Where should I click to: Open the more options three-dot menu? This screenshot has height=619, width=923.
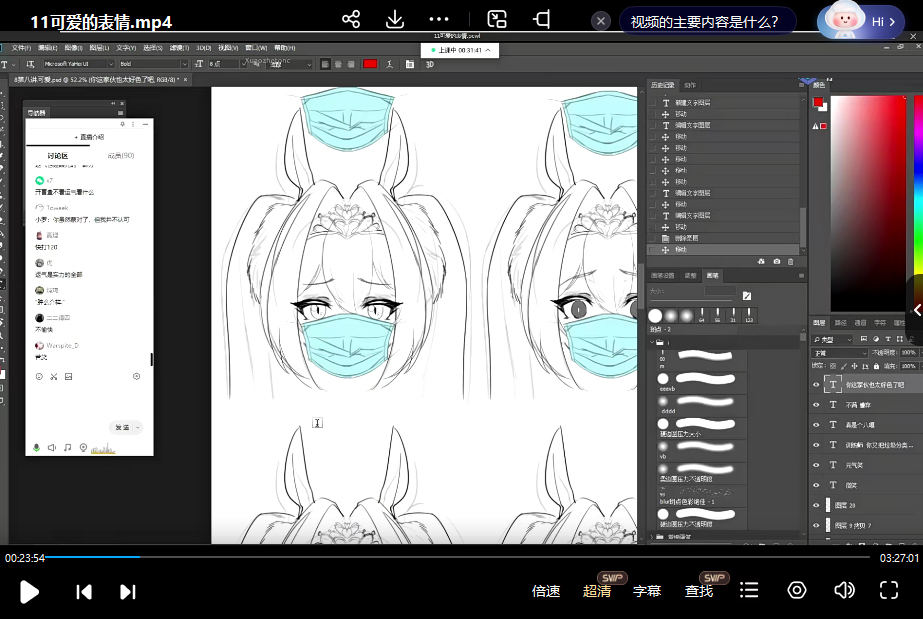pos(439,20)
